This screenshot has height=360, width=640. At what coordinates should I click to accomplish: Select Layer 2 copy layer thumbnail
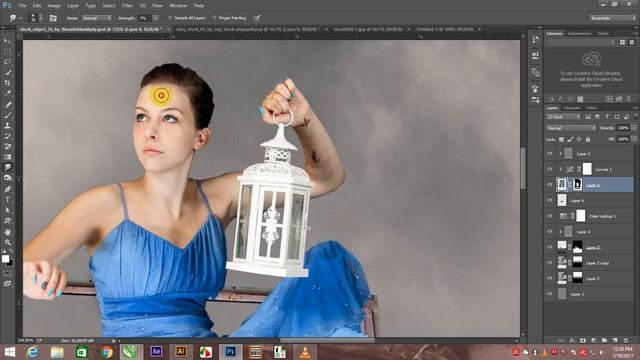[562, 263]
